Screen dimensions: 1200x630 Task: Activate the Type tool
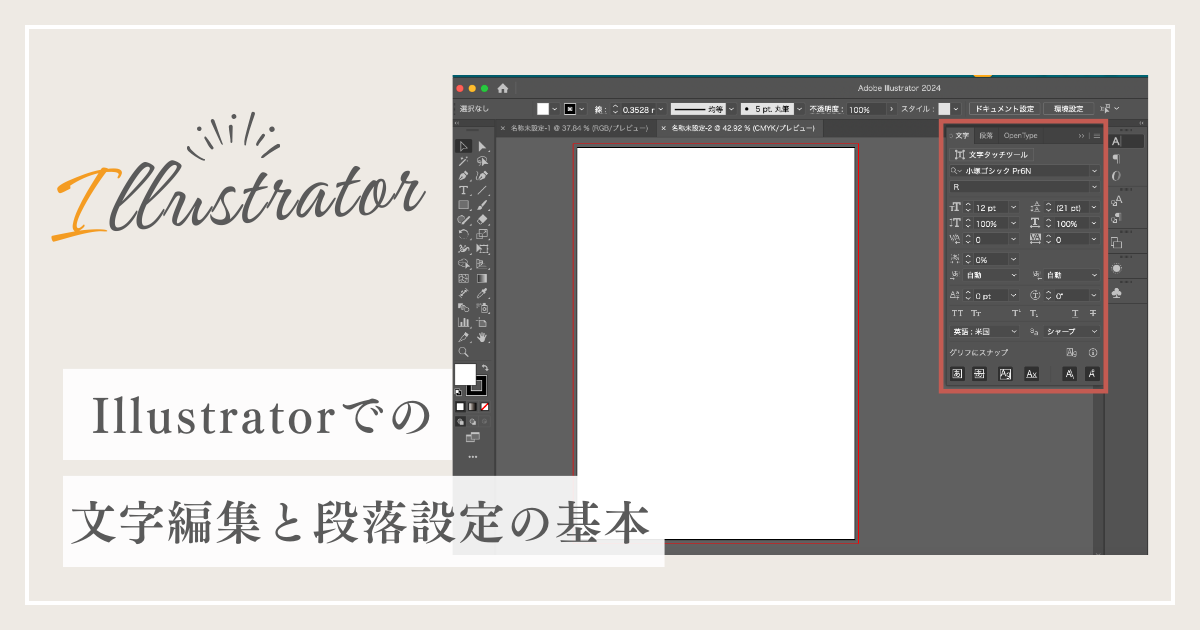(464, 190)
